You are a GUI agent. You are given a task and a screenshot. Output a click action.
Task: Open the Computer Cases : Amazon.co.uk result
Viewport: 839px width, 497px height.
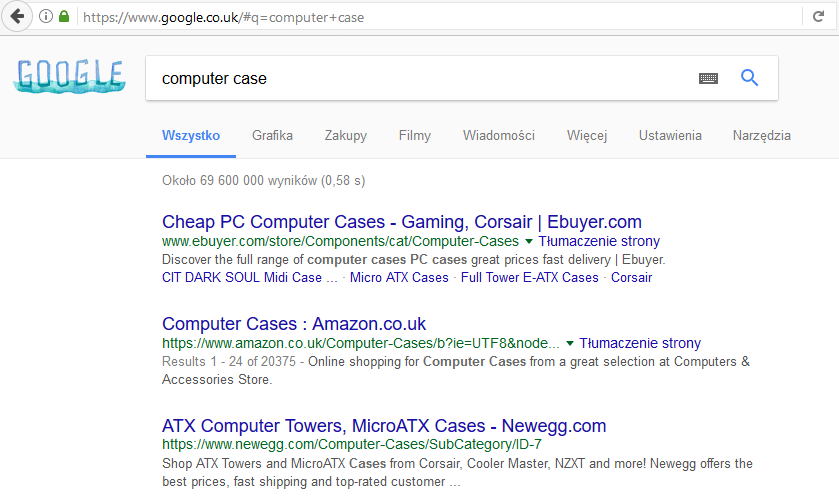click(294, 324)
